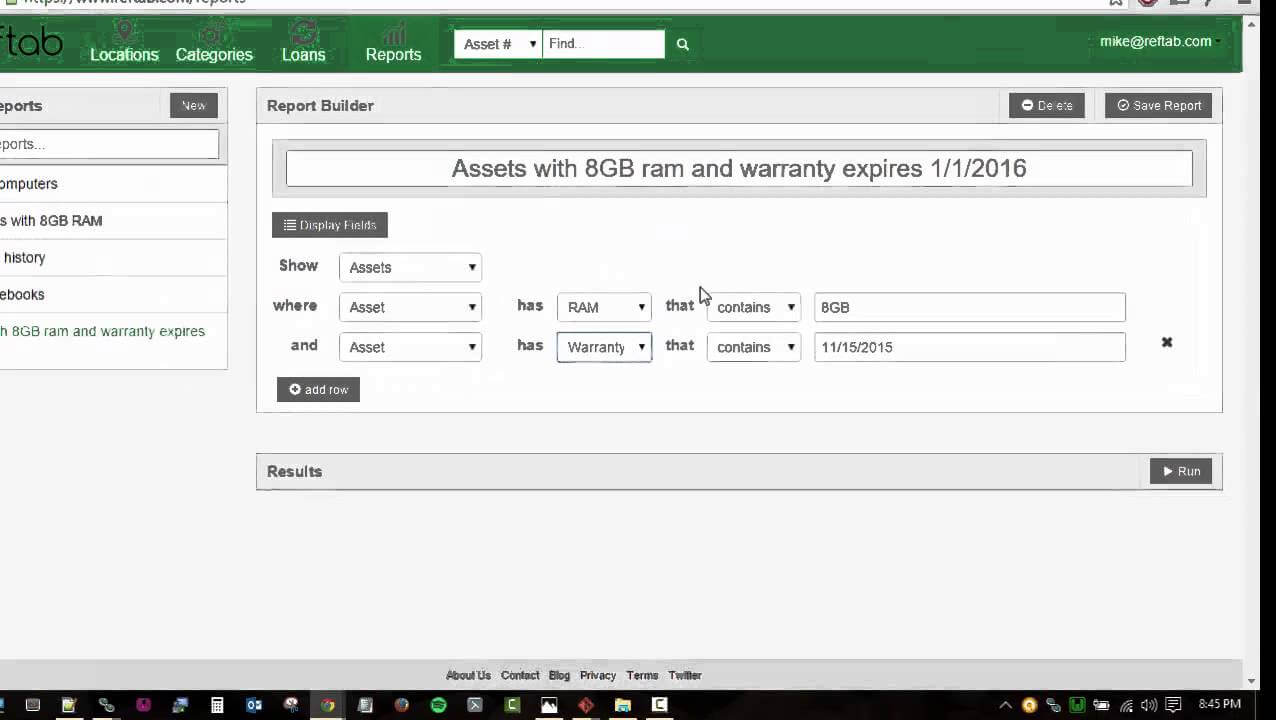The image size is (1276, 720).
Task: Open the Terms footer link
Action: click(642, 676)
